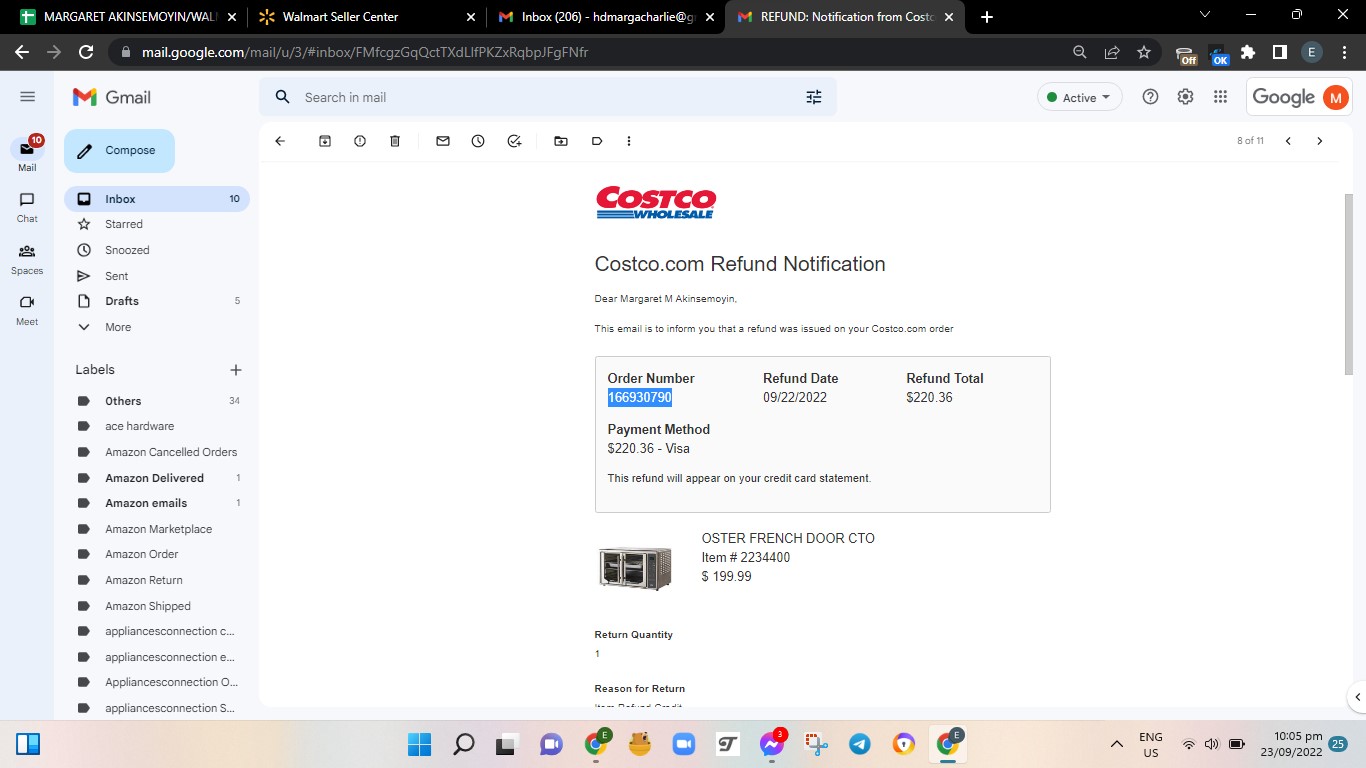Open Amazon Order label
The height and width of the screenshot is (768, 1366).
pos(157,554)
